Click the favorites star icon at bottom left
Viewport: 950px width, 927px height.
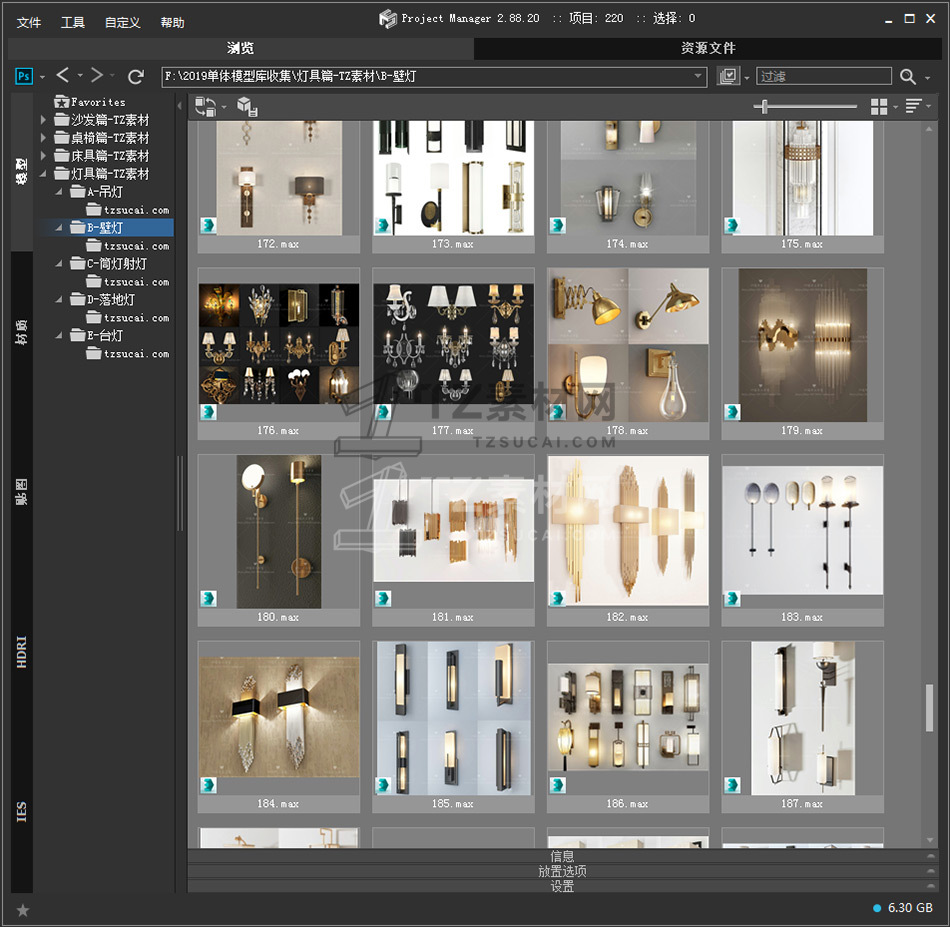(x=23, y=909)
